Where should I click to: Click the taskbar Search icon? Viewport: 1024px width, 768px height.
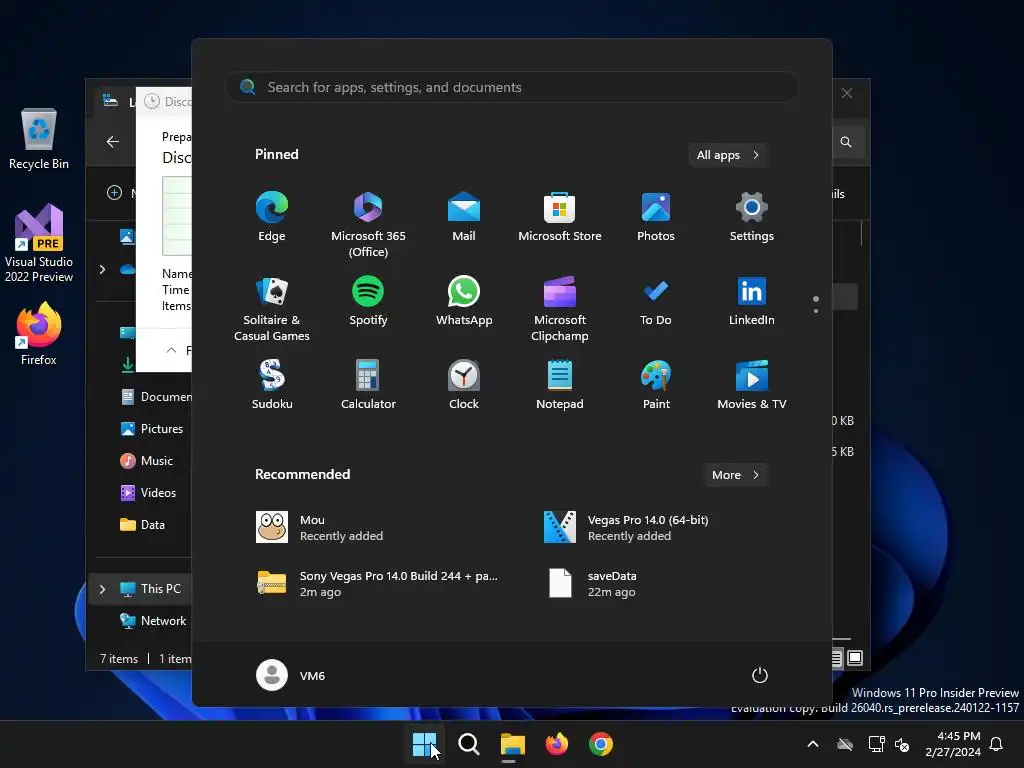point(468,744)
